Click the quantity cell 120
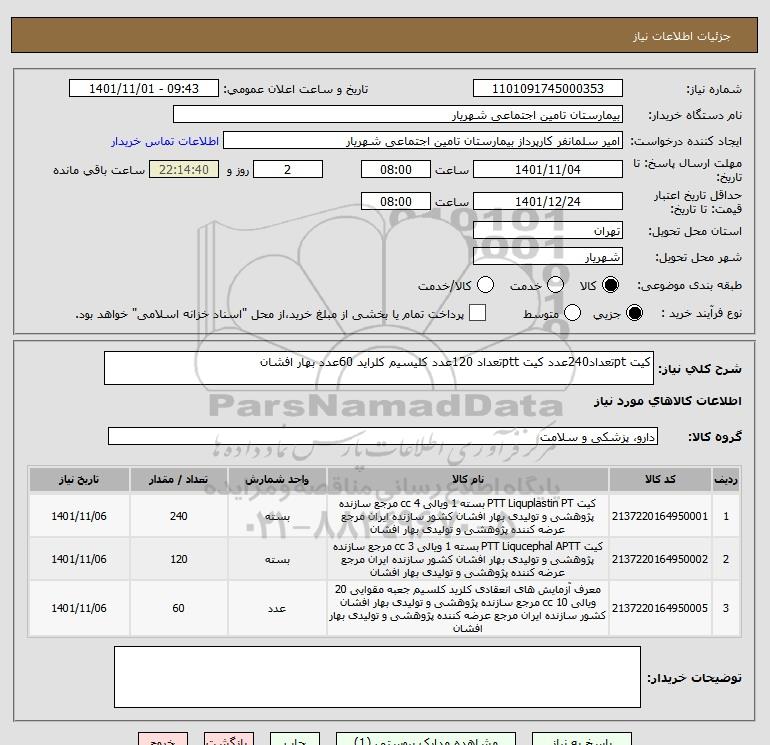This screenshot has width=770, height=745. [x=179, y=559]
